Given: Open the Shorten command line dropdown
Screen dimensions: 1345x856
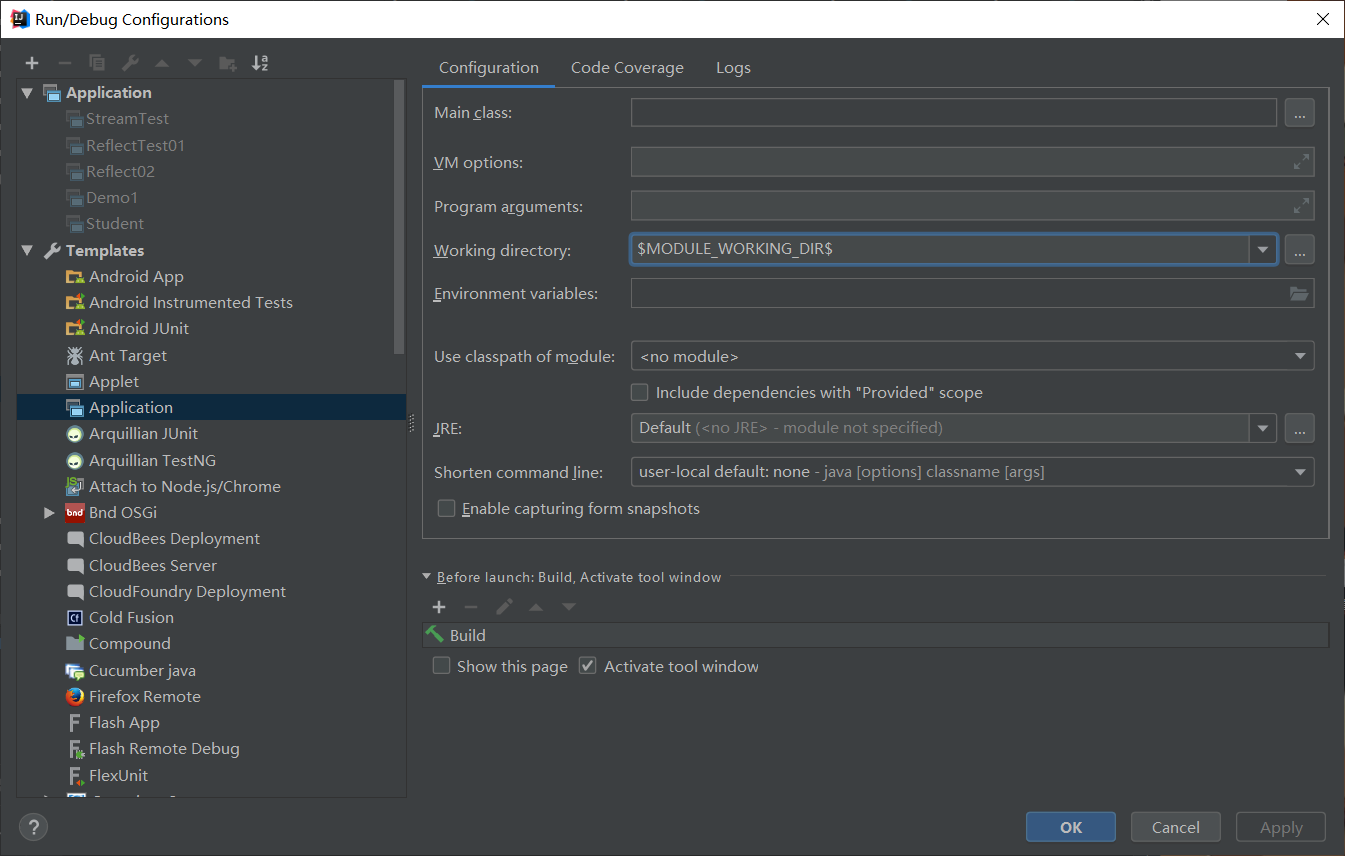Looking at the screenshot, I should (x=972, y=472).
